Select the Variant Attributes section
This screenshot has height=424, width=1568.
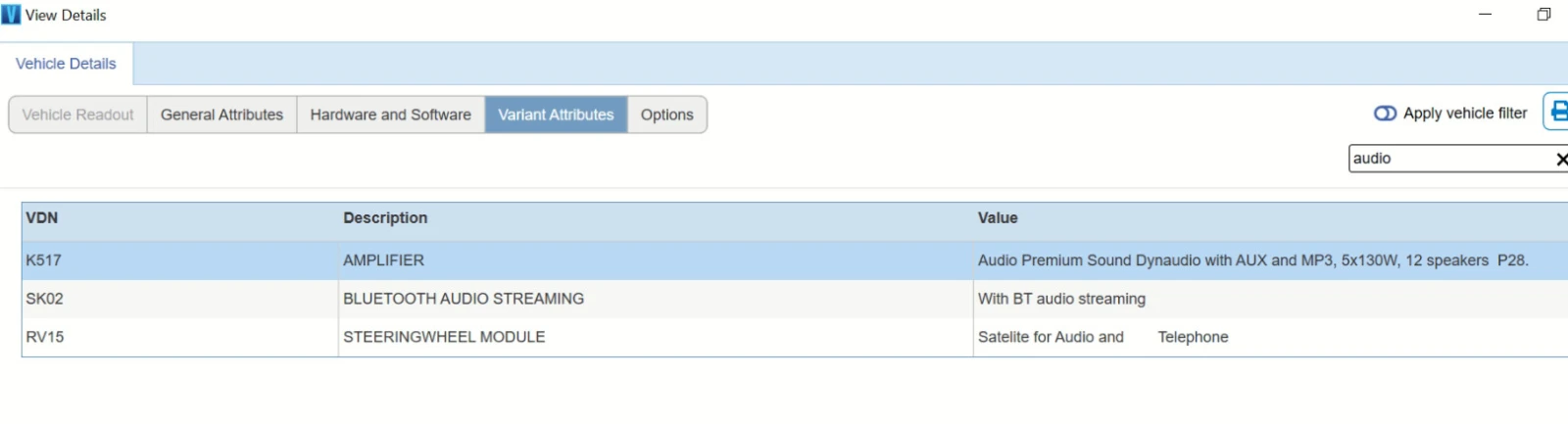pyautogui.click(x=556, y=115)
